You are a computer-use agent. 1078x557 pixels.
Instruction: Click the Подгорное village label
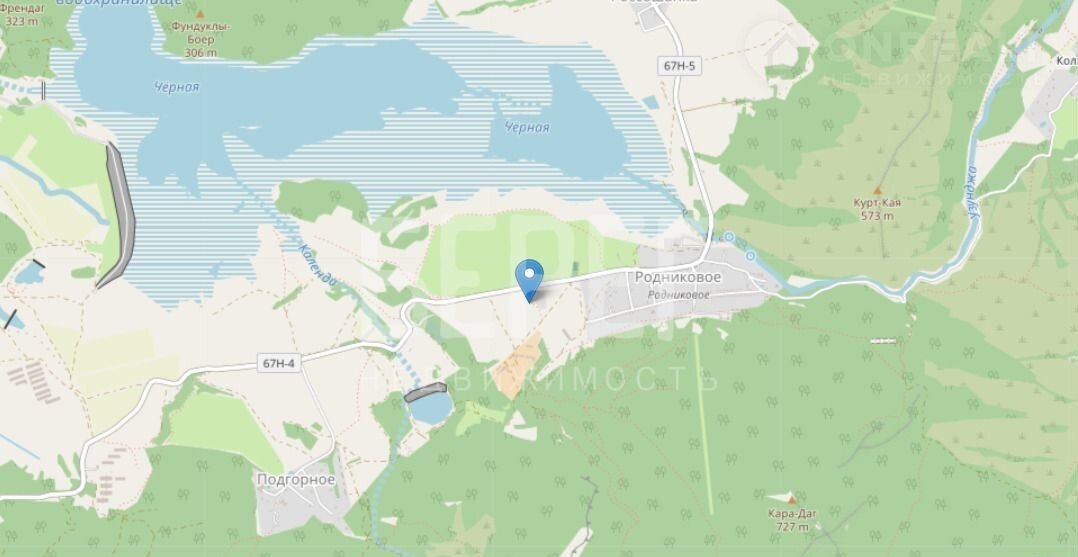coord(296,479)
